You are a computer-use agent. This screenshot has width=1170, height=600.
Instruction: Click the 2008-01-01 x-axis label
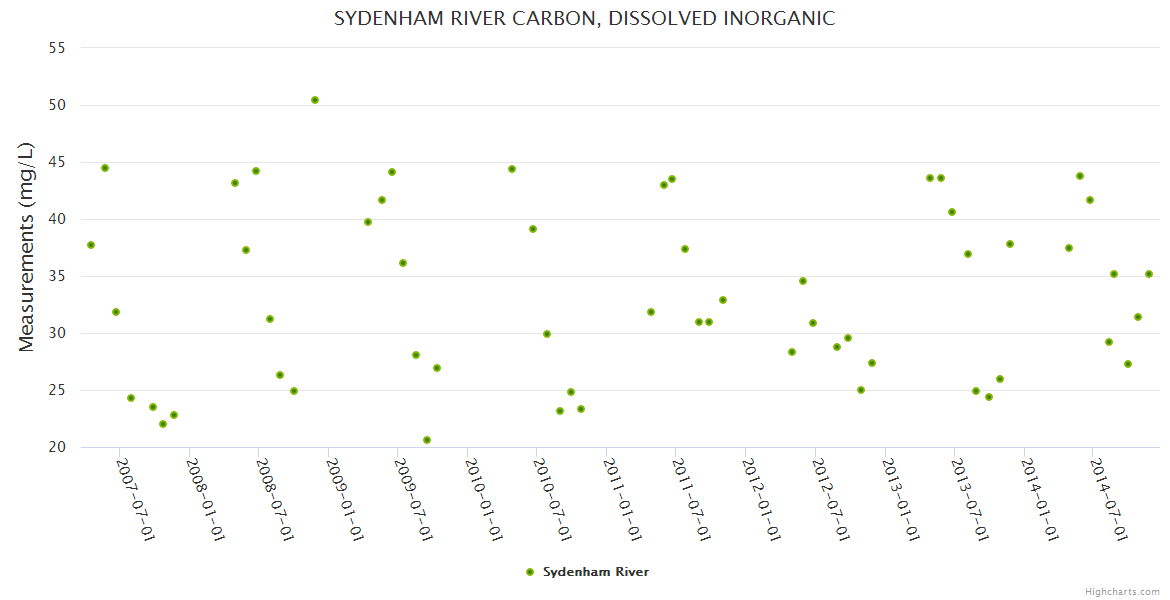point(204,499)
